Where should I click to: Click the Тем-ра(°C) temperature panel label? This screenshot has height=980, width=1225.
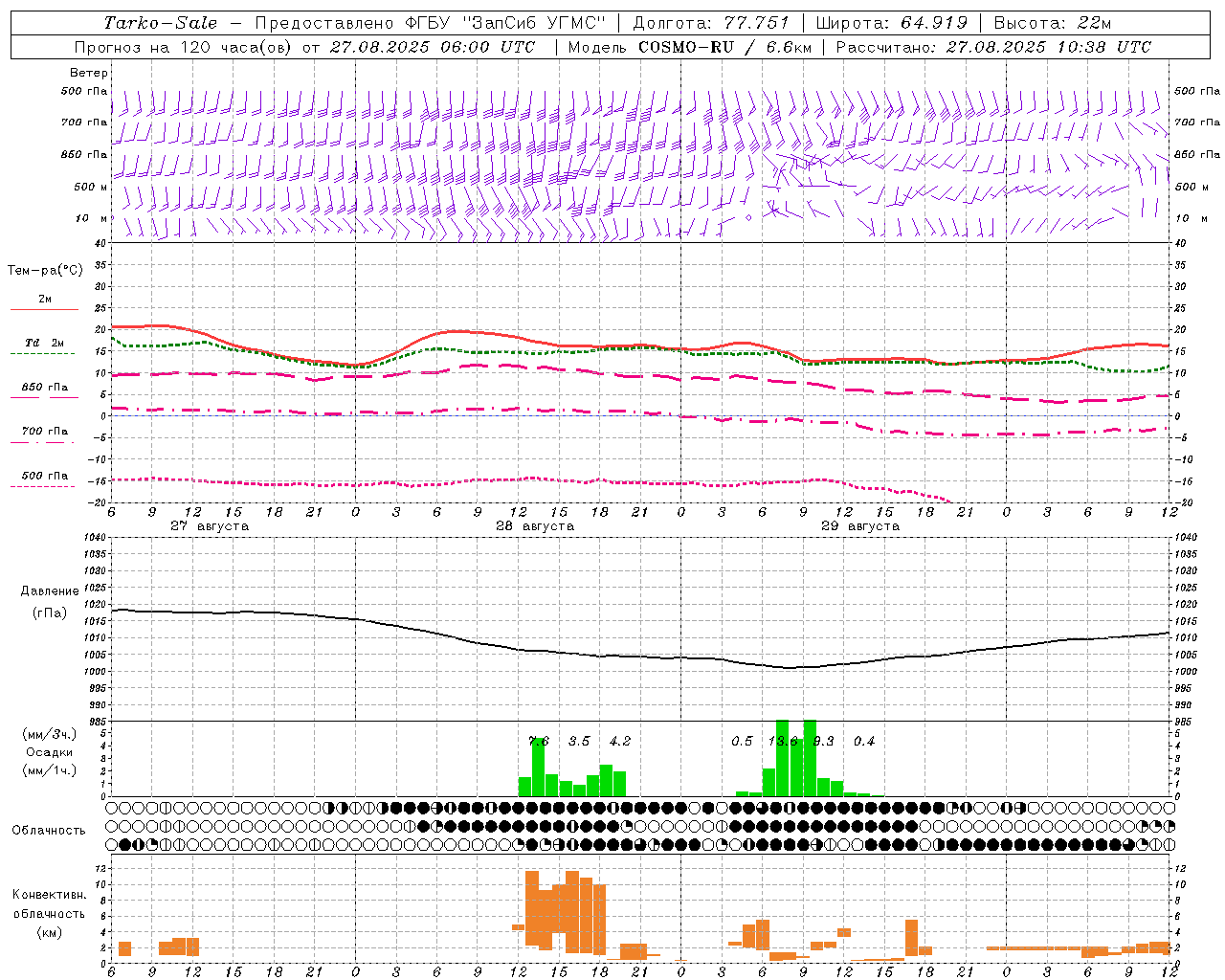45,271
